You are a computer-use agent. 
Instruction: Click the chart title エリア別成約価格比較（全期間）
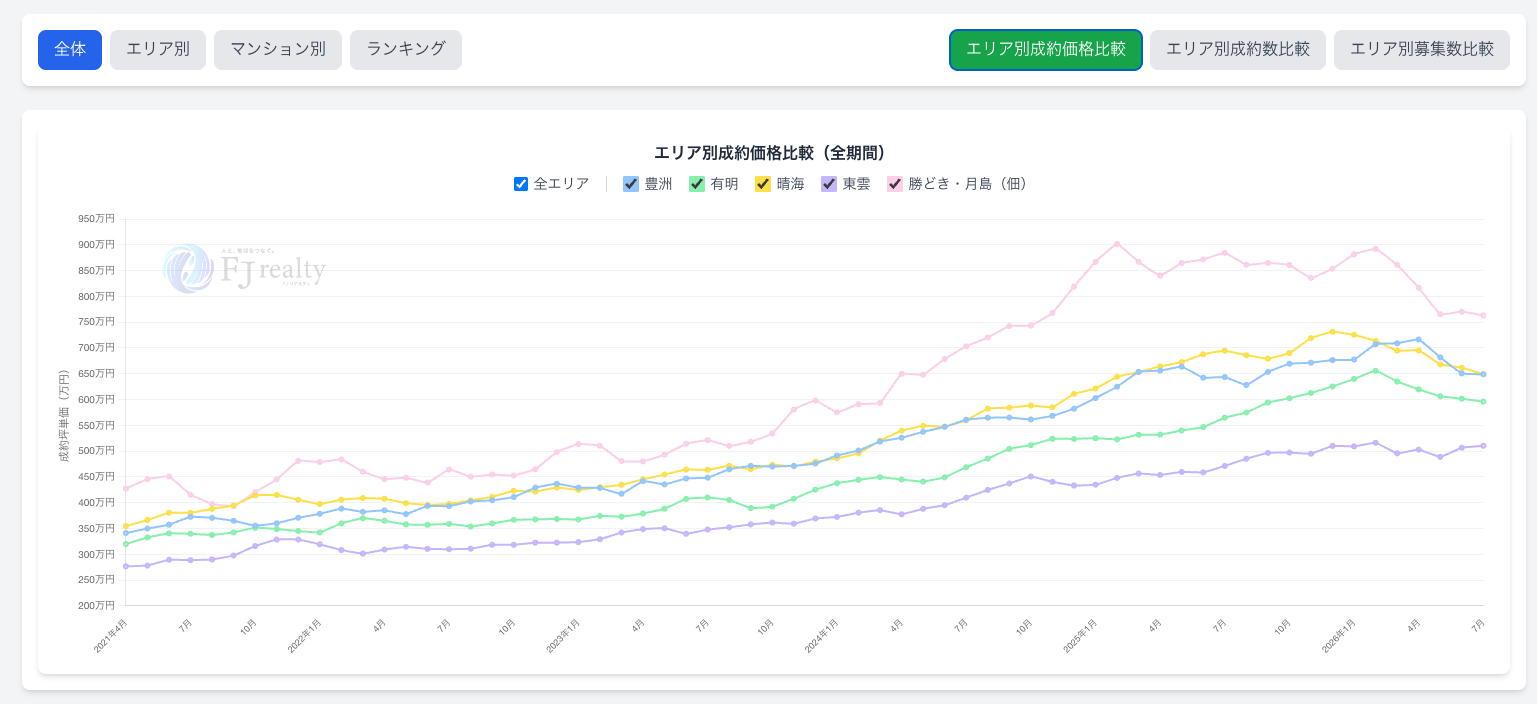tap(770, 153)
